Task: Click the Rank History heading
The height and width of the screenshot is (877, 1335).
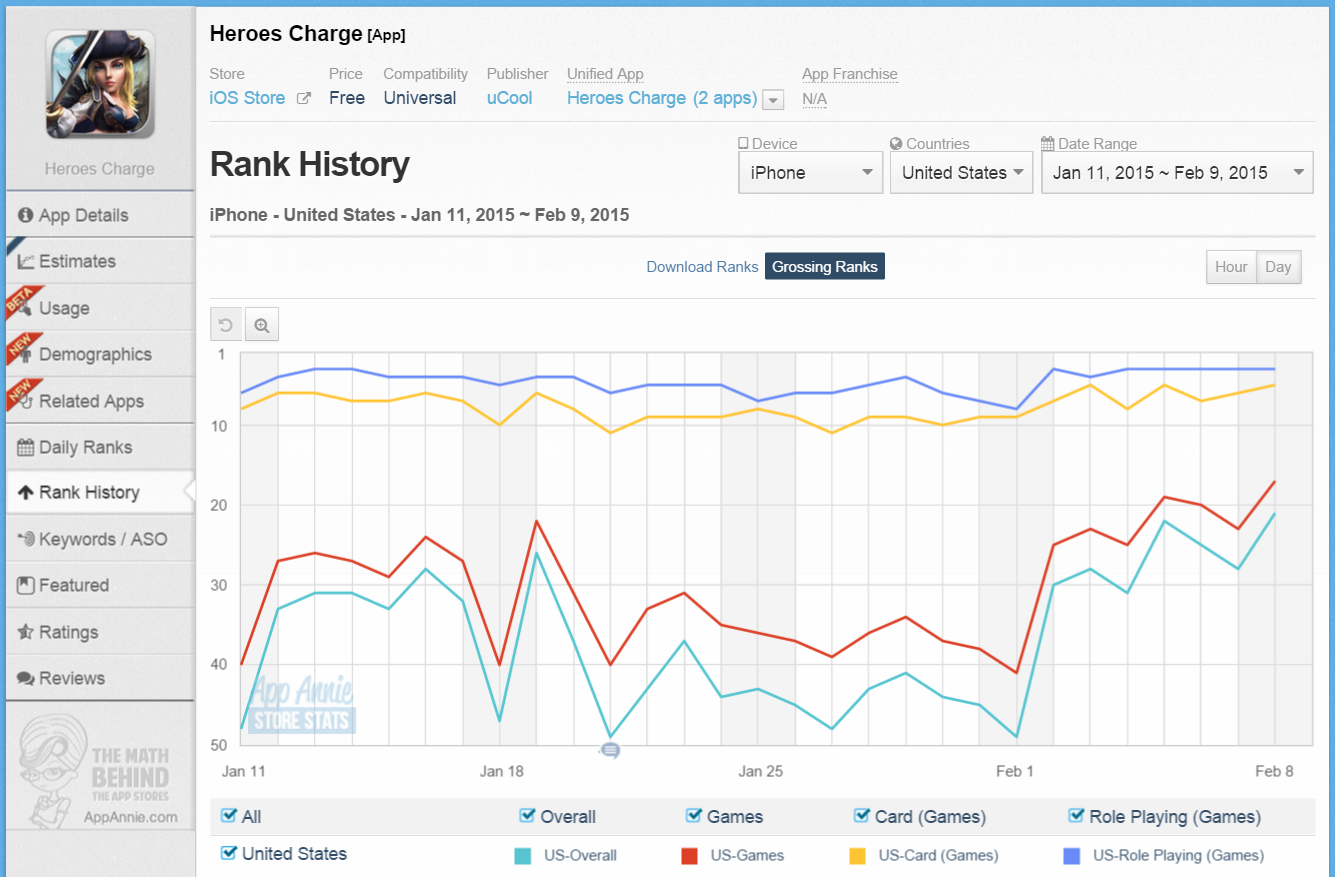Action: [x=310, y=165]
